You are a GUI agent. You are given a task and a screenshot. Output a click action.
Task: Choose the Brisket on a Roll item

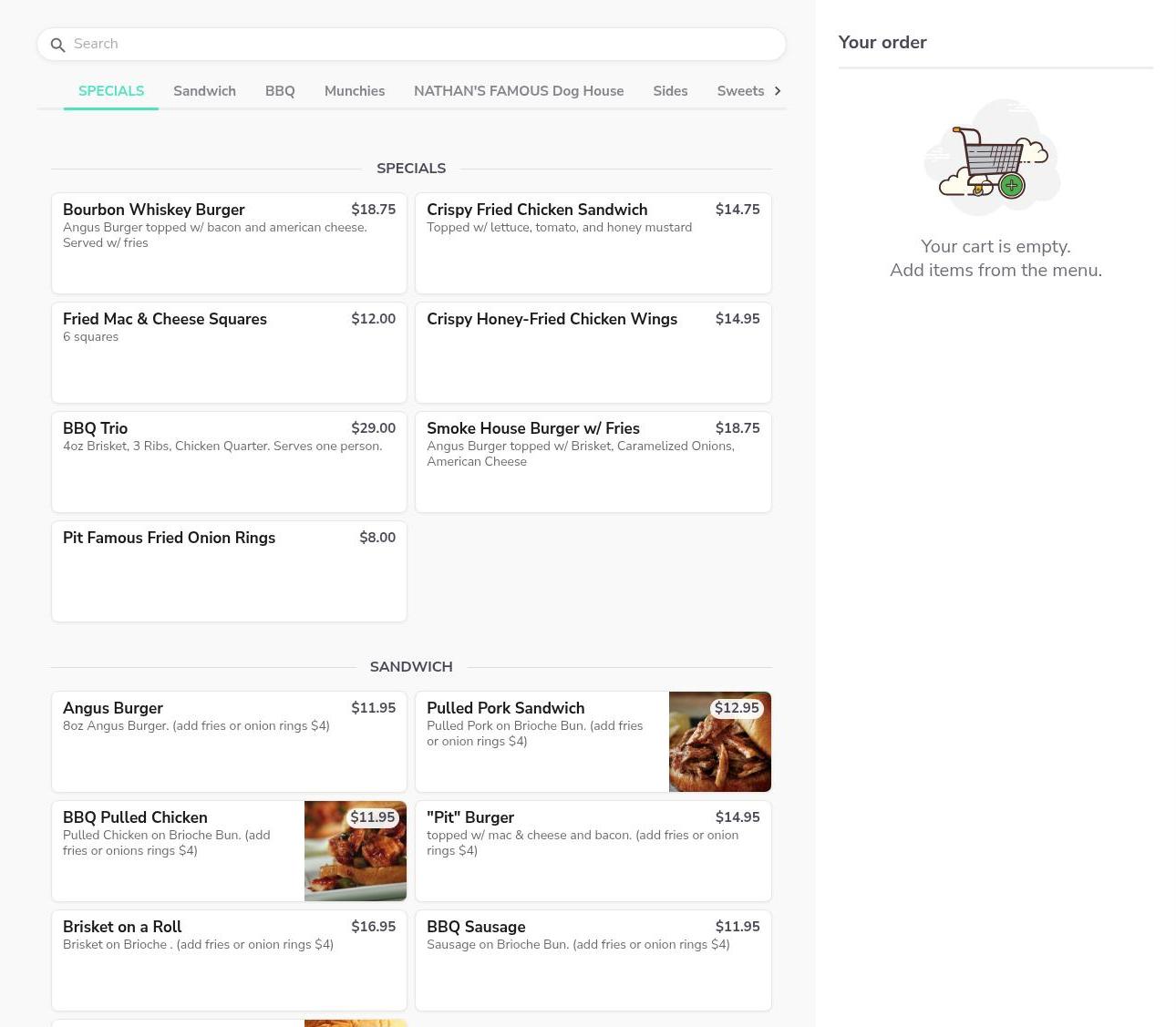click(x=229, y=960)
